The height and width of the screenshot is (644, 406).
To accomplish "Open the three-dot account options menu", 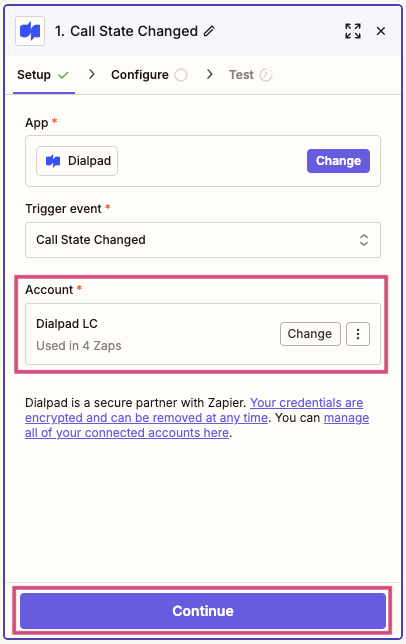I will (358, 334).
